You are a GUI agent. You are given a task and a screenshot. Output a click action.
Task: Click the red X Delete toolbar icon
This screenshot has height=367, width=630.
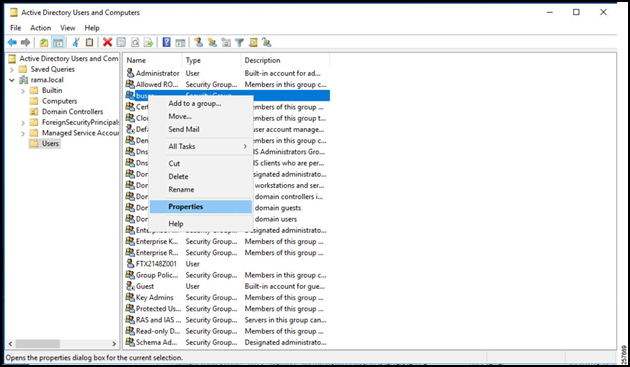point(107,42)
